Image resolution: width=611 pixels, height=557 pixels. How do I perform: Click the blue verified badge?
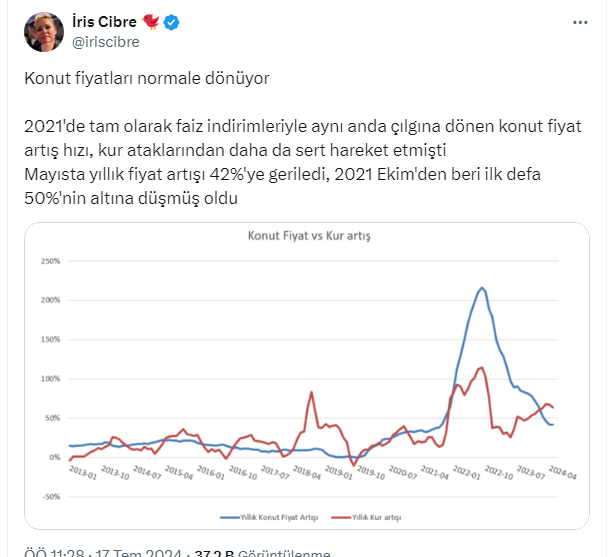coord(172,23)
